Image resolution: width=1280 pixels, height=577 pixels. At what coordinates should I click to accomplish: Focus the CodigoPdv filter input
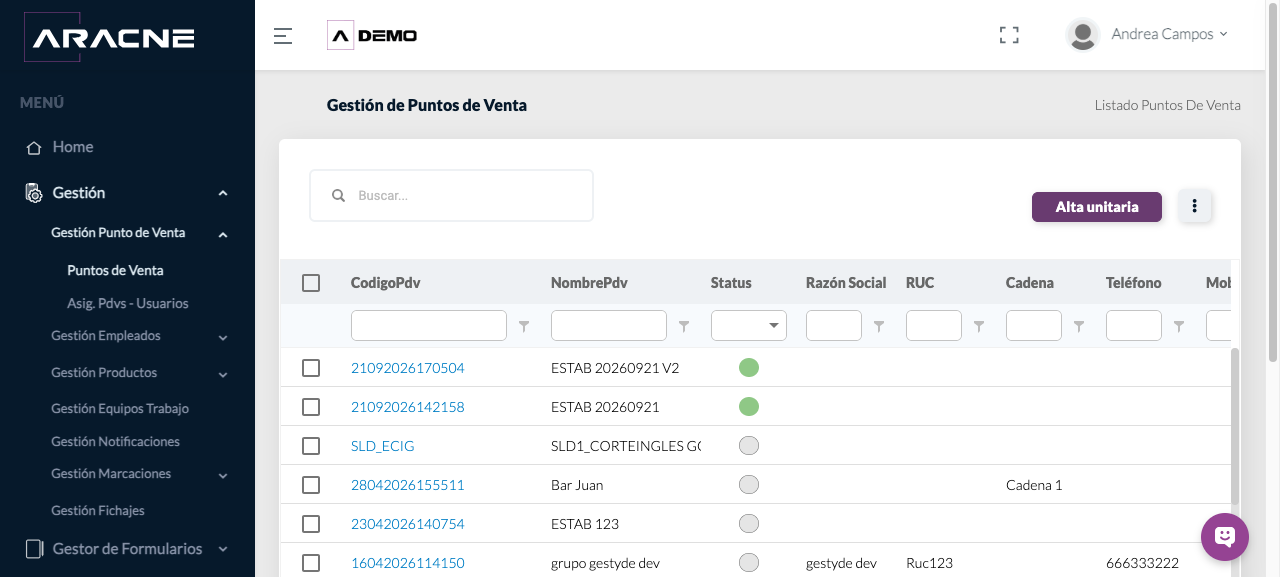tap(429, 326)
